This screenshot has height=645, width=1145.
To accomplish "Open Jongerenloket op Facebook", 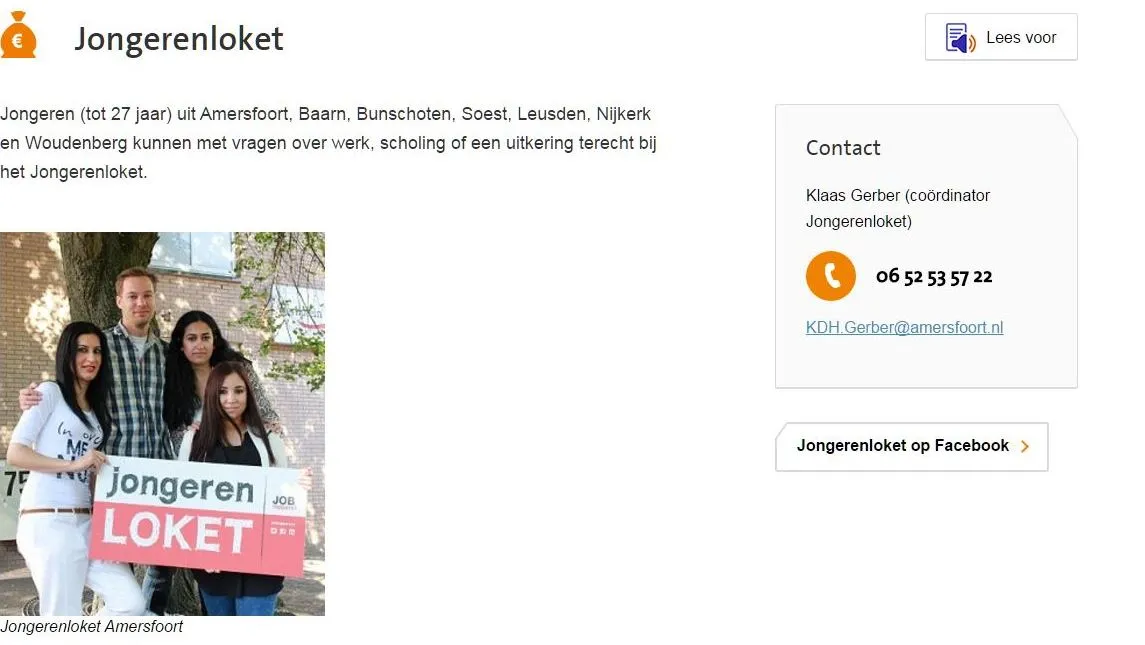I will (911, 446).
